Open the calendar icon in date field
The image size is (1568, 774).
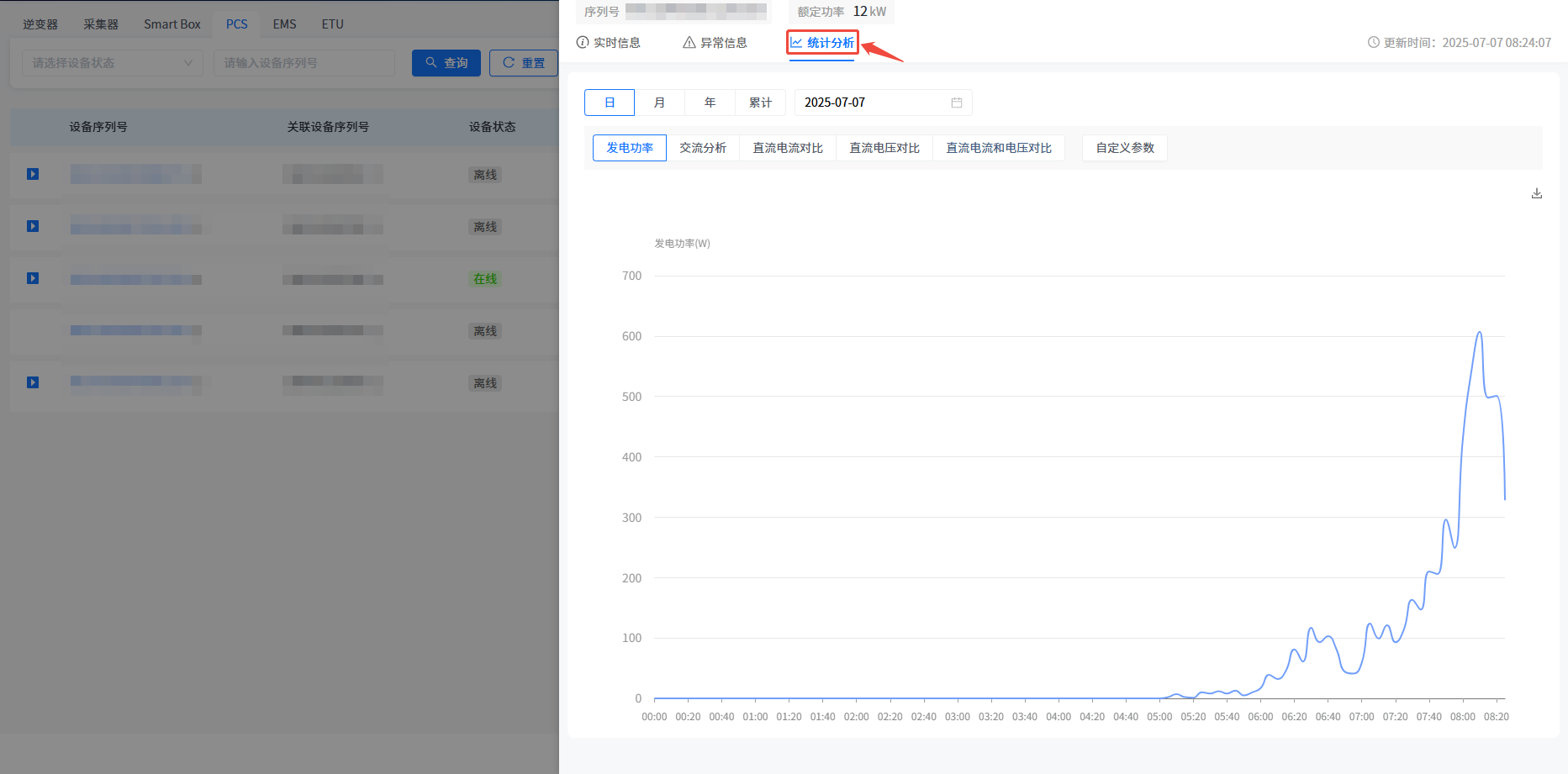(x=956, y=103)
